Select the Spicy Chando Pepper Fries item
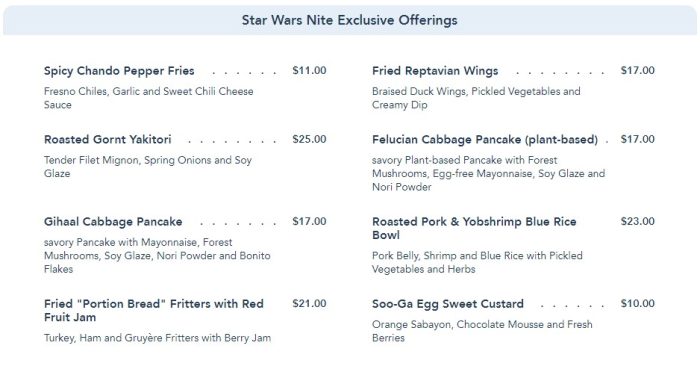The width and height of the screenshot is (700, 378). tap(119, 71)
